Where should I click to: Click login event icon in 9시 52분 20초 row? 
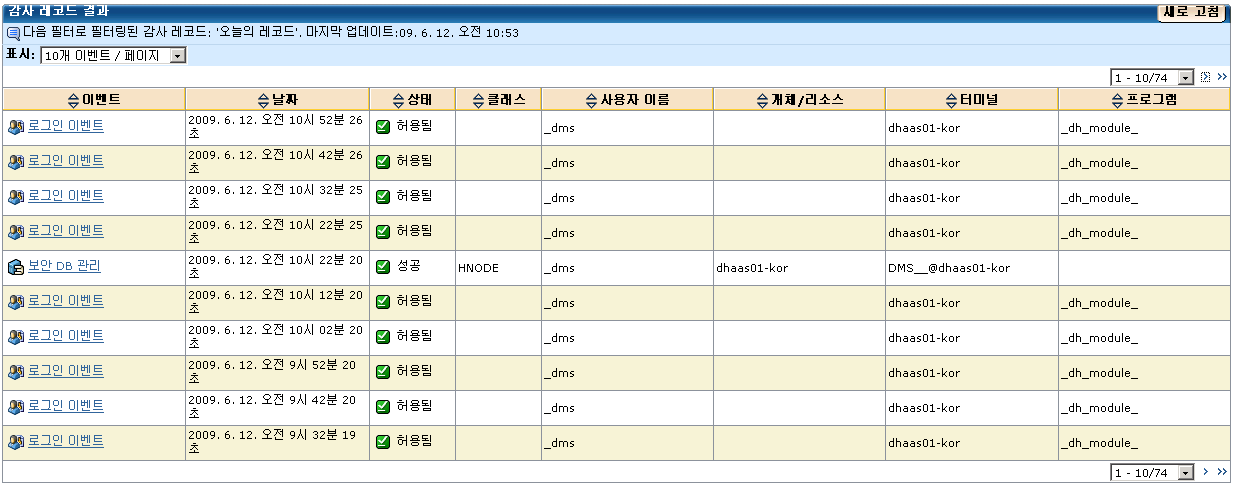(x=15, y=372)
